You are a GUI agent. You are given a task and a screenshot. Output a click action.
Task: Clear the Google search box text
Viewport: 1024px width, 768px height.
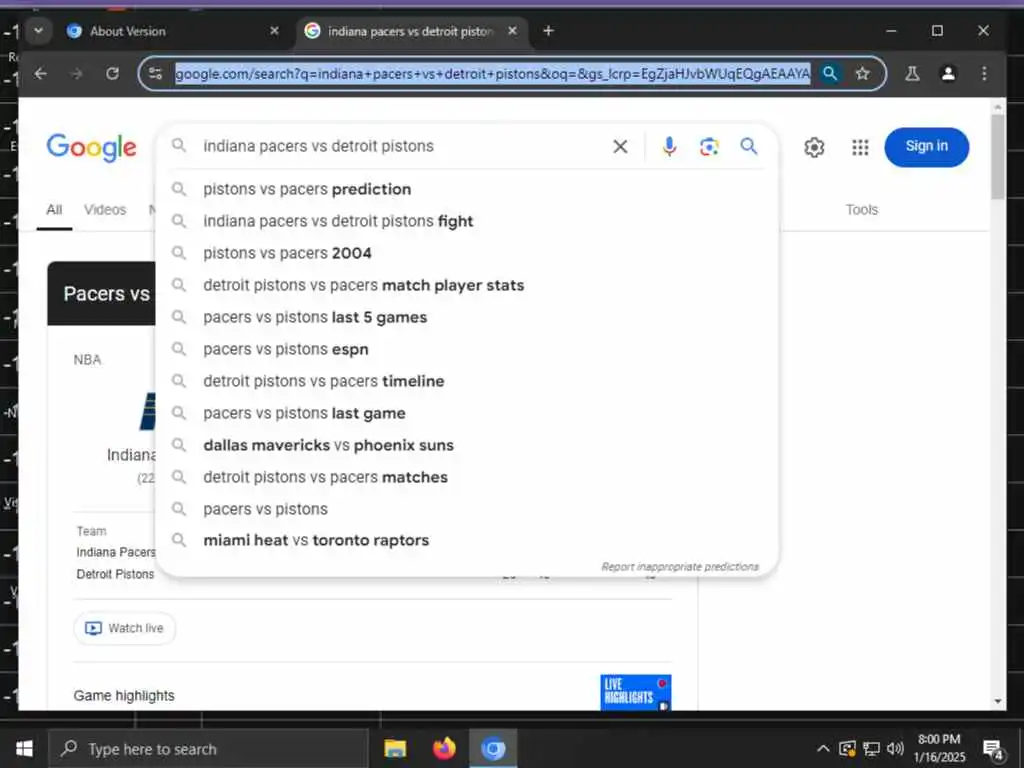(620, 146)
